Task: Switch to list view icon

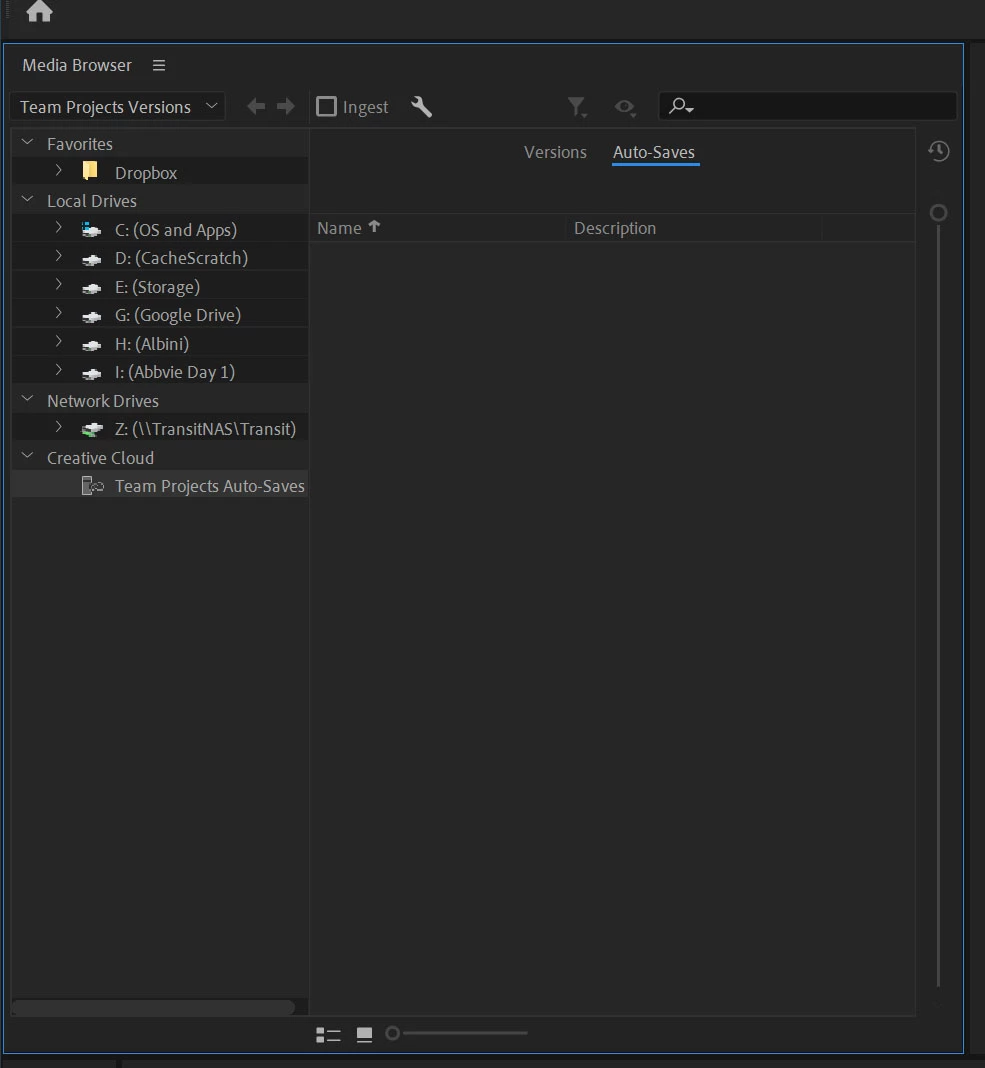Action: (x=328, y=1035)
